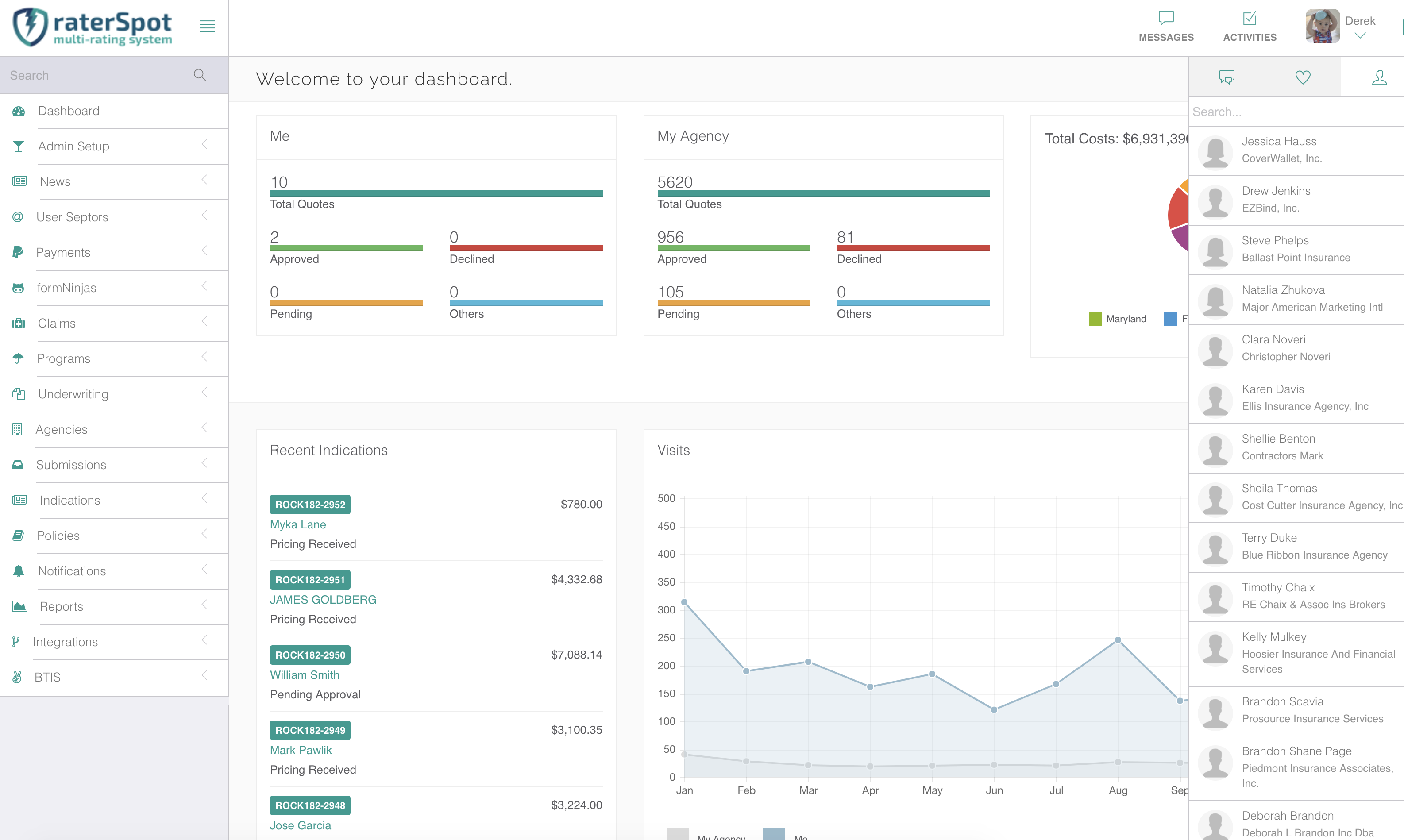Click the Programs umbrella icon
1404x840 pixels.
(18, 358)
